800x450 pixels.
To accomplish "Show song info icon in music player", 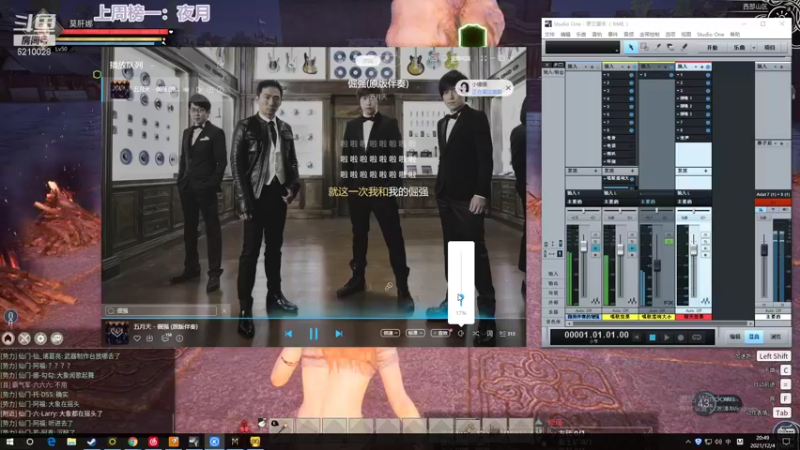I will (x=180, y=338).
